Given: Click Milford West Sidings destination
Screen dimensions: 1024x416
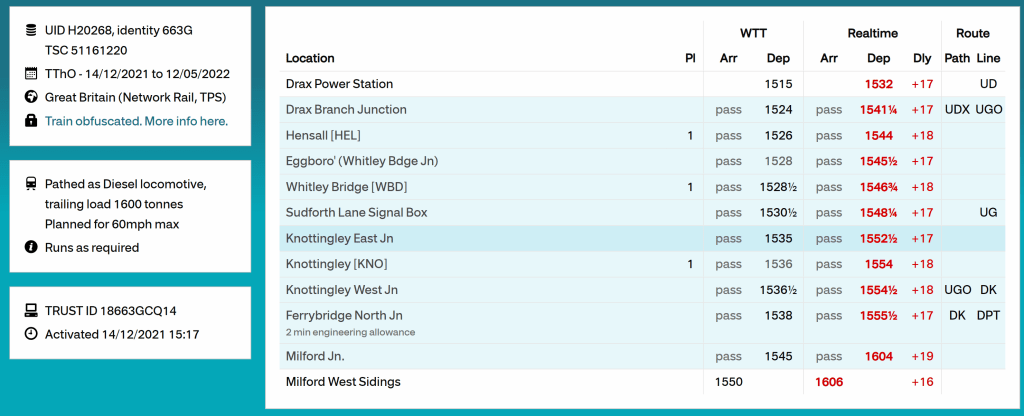Looking at the screenshot, I should tap(343, 381).
